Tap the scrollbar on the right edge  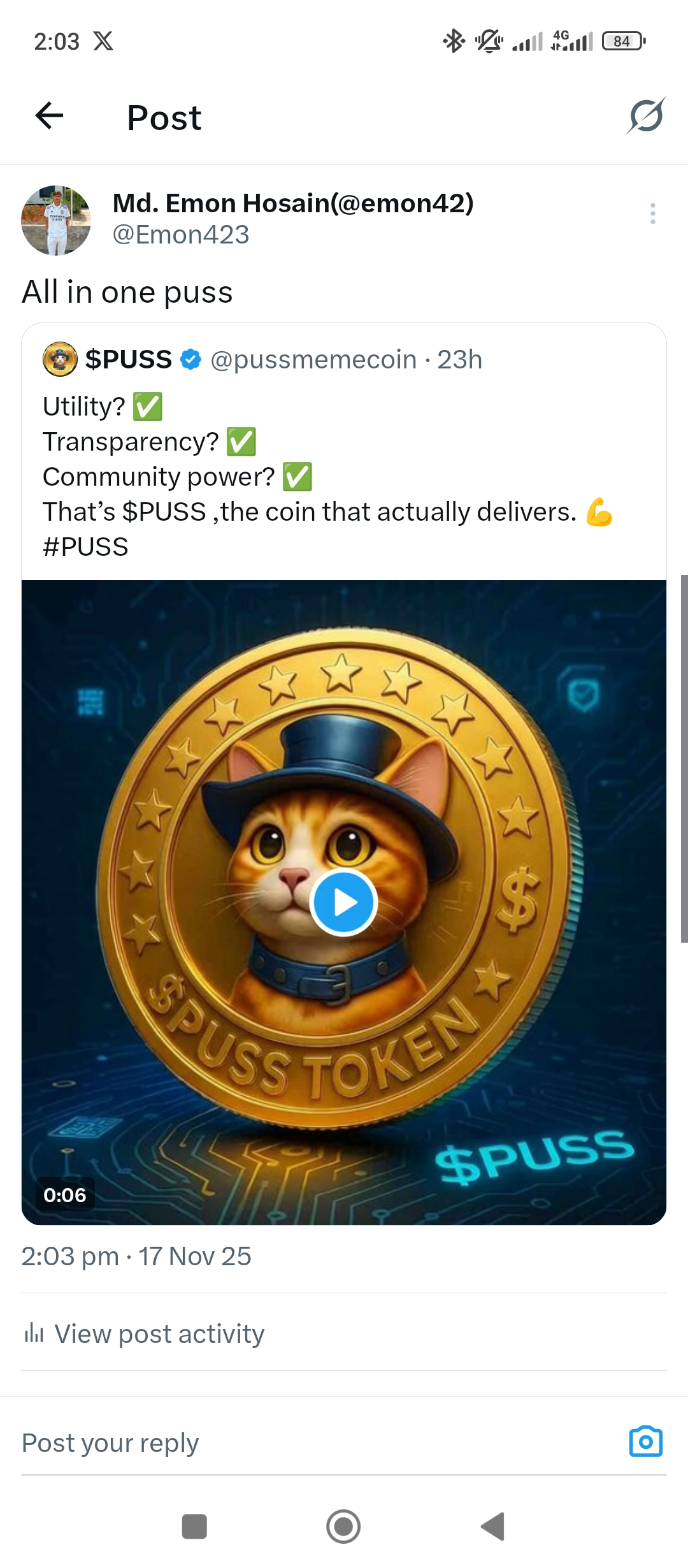click(x=684, y=759)
